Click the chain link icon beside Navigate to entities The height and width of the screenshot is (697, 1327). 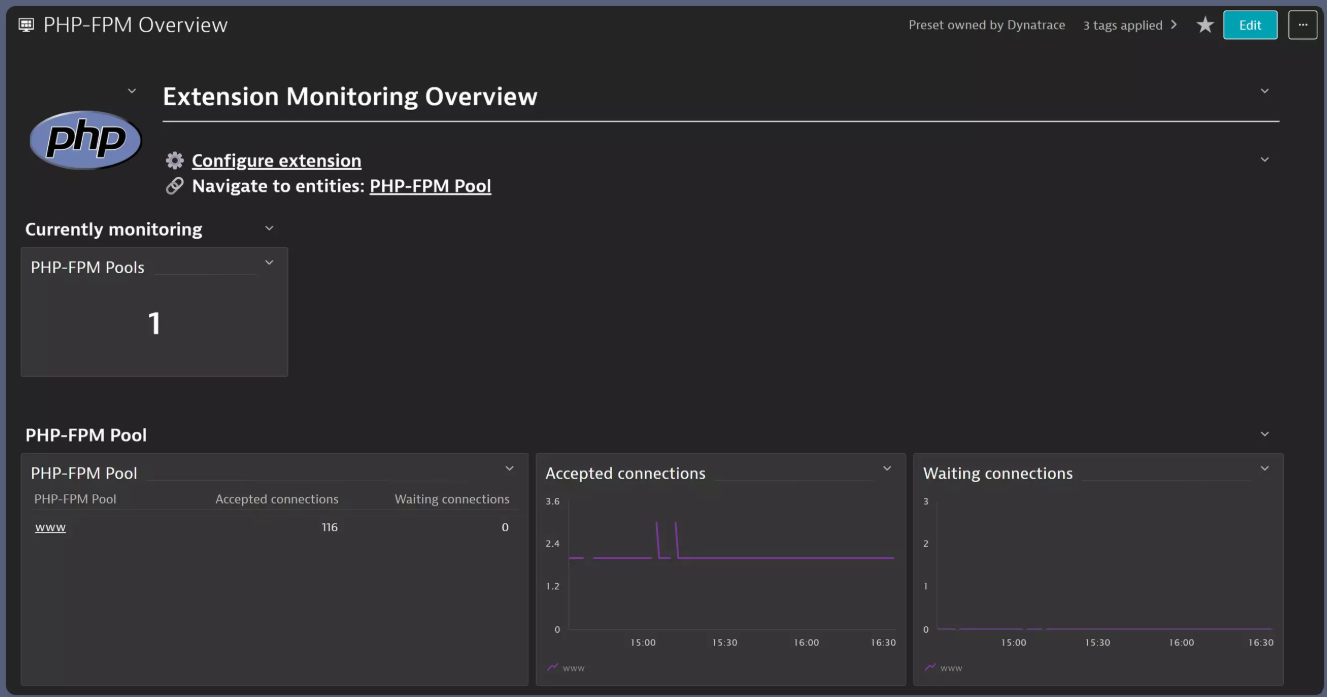pos(175,186)
